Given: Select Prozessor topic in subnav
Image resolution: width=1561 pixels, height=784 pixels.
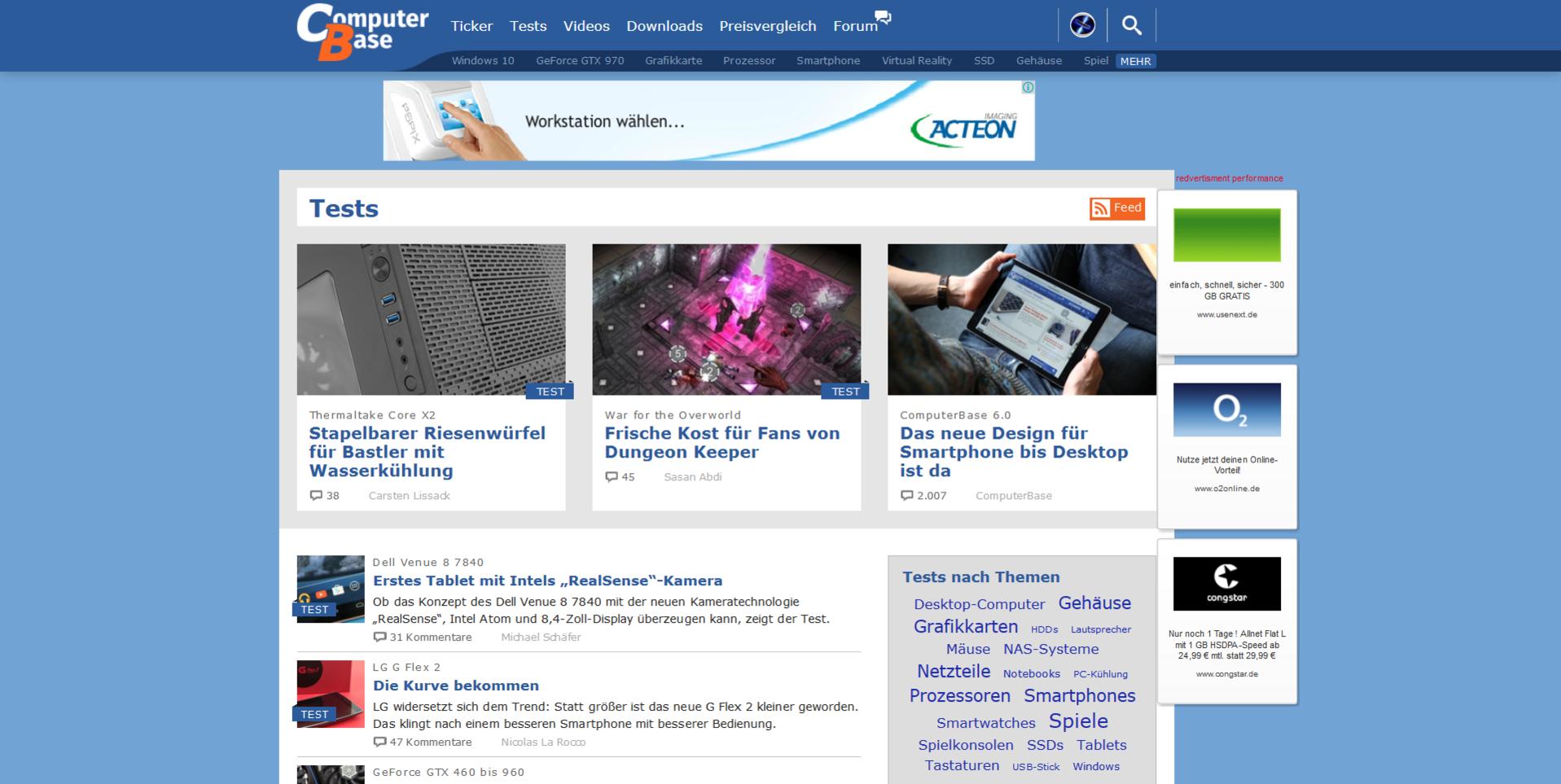Looking at the screenshot, I should 749,61.
